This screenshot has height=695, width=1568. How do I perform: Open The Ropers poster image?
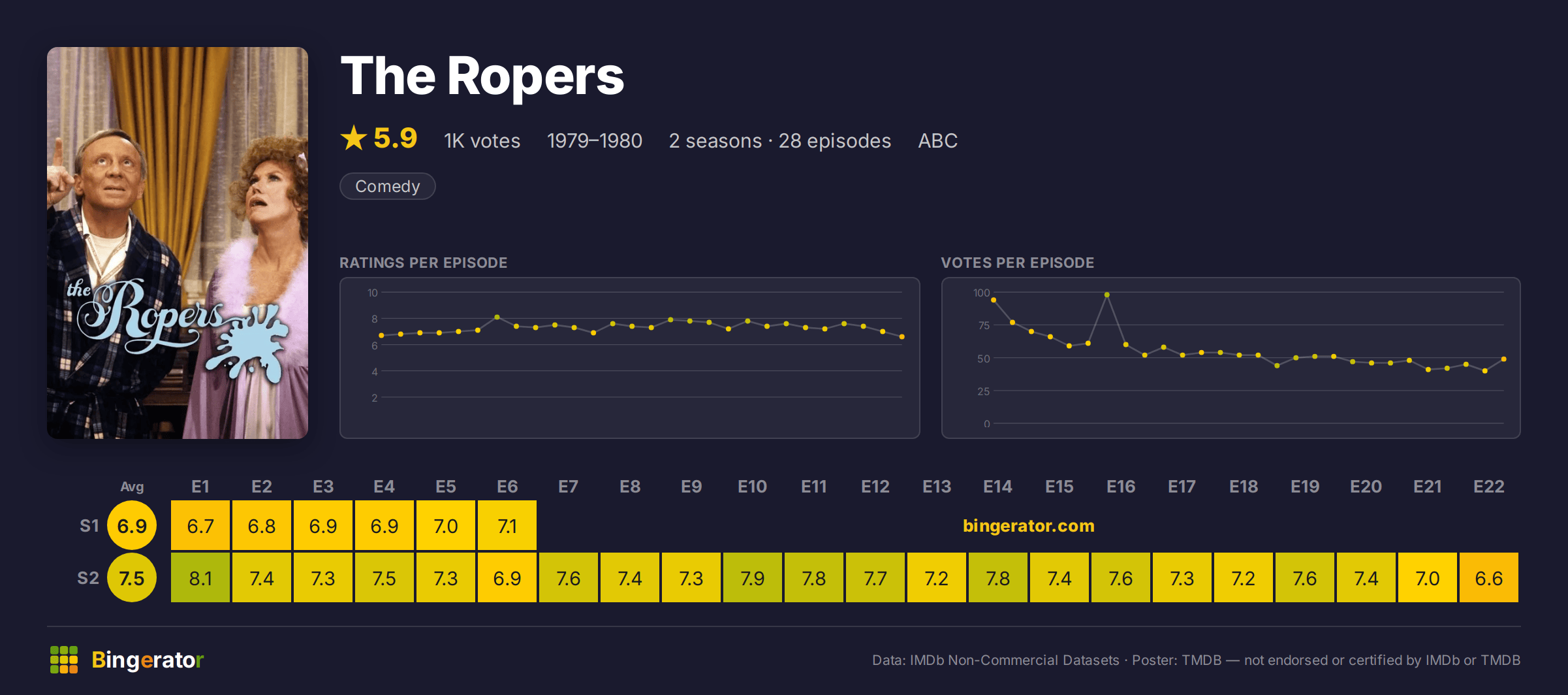(178, 243)
